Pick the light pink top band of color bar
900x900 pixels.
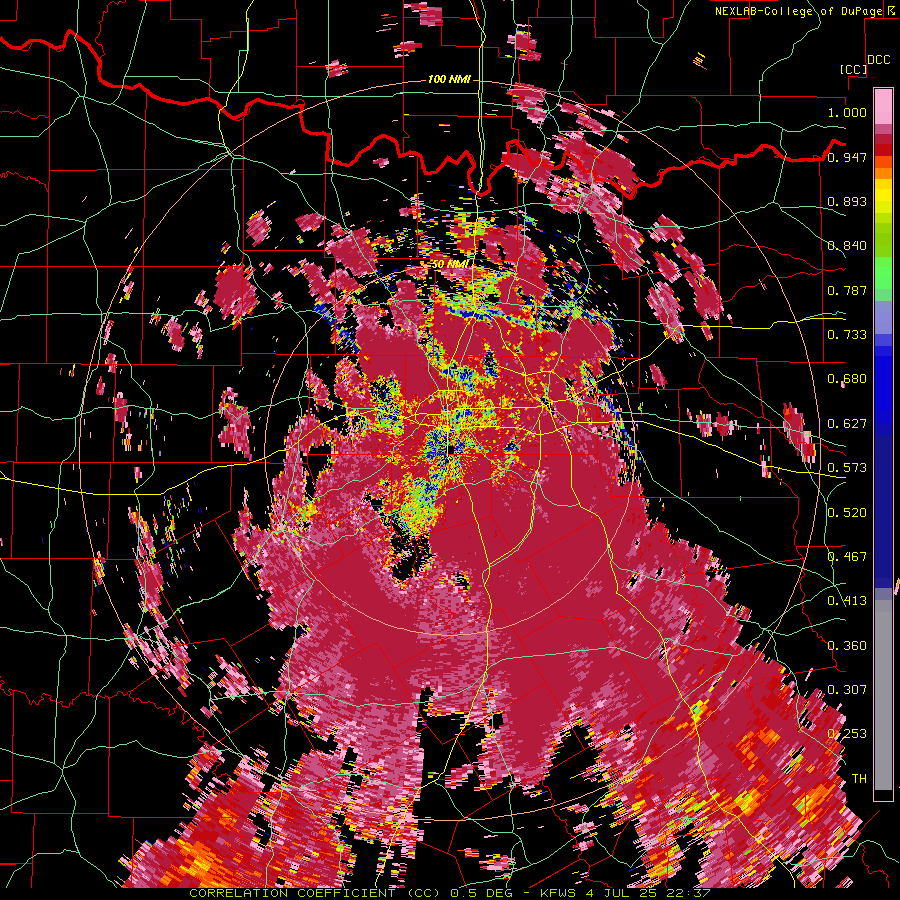(883, 107)
